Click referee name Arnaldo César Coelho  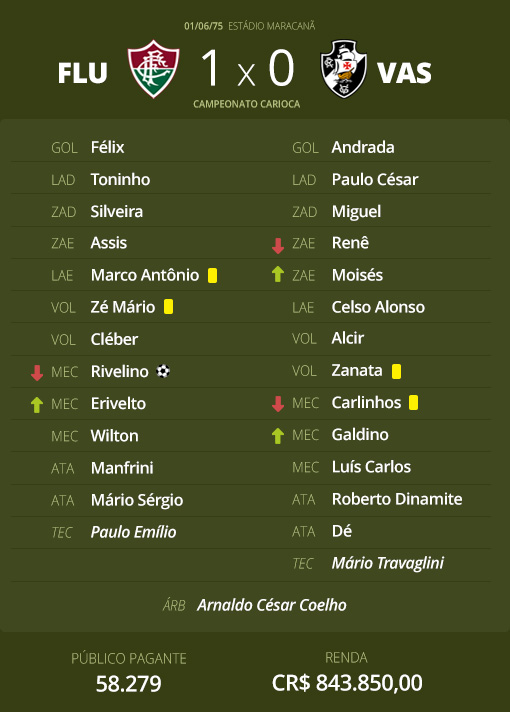(272, 605)
